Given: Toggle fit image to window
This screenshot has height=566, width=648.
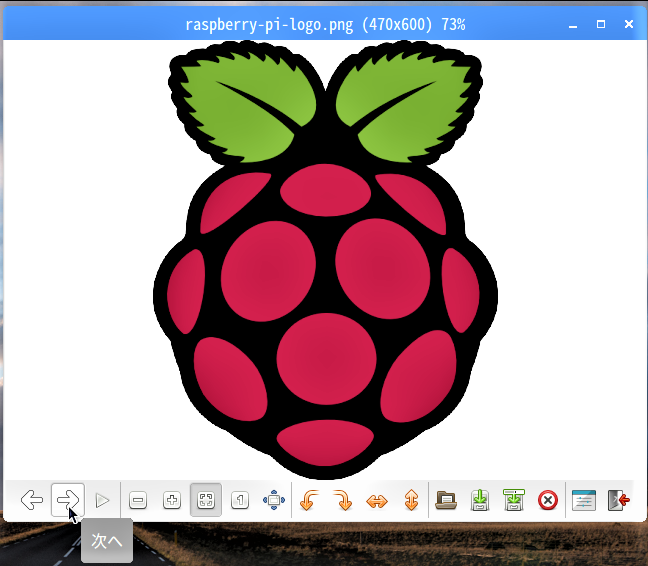Looking at the screenshot, I should click(206, 500).
